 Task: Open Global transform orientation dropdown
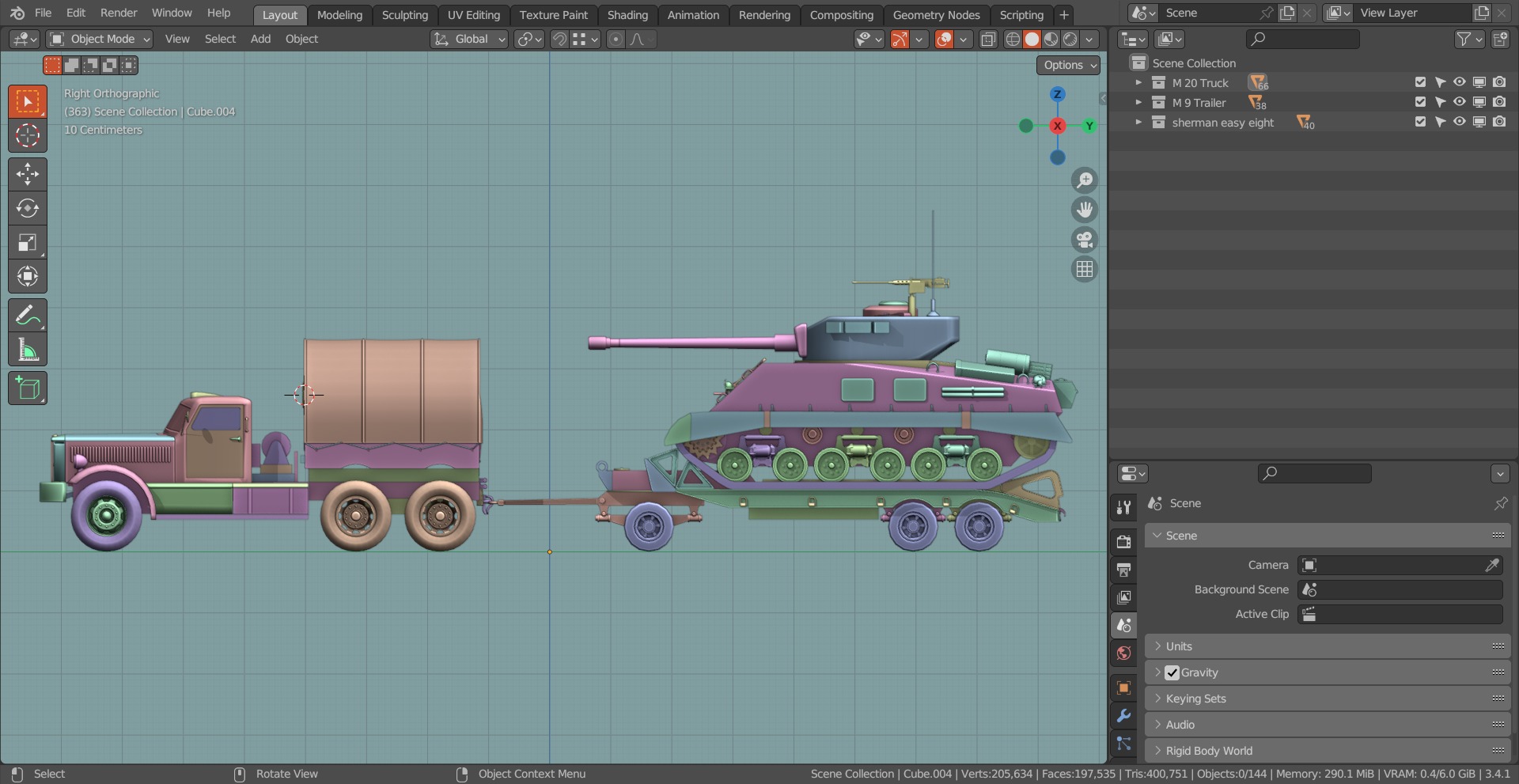coord(469,39)
